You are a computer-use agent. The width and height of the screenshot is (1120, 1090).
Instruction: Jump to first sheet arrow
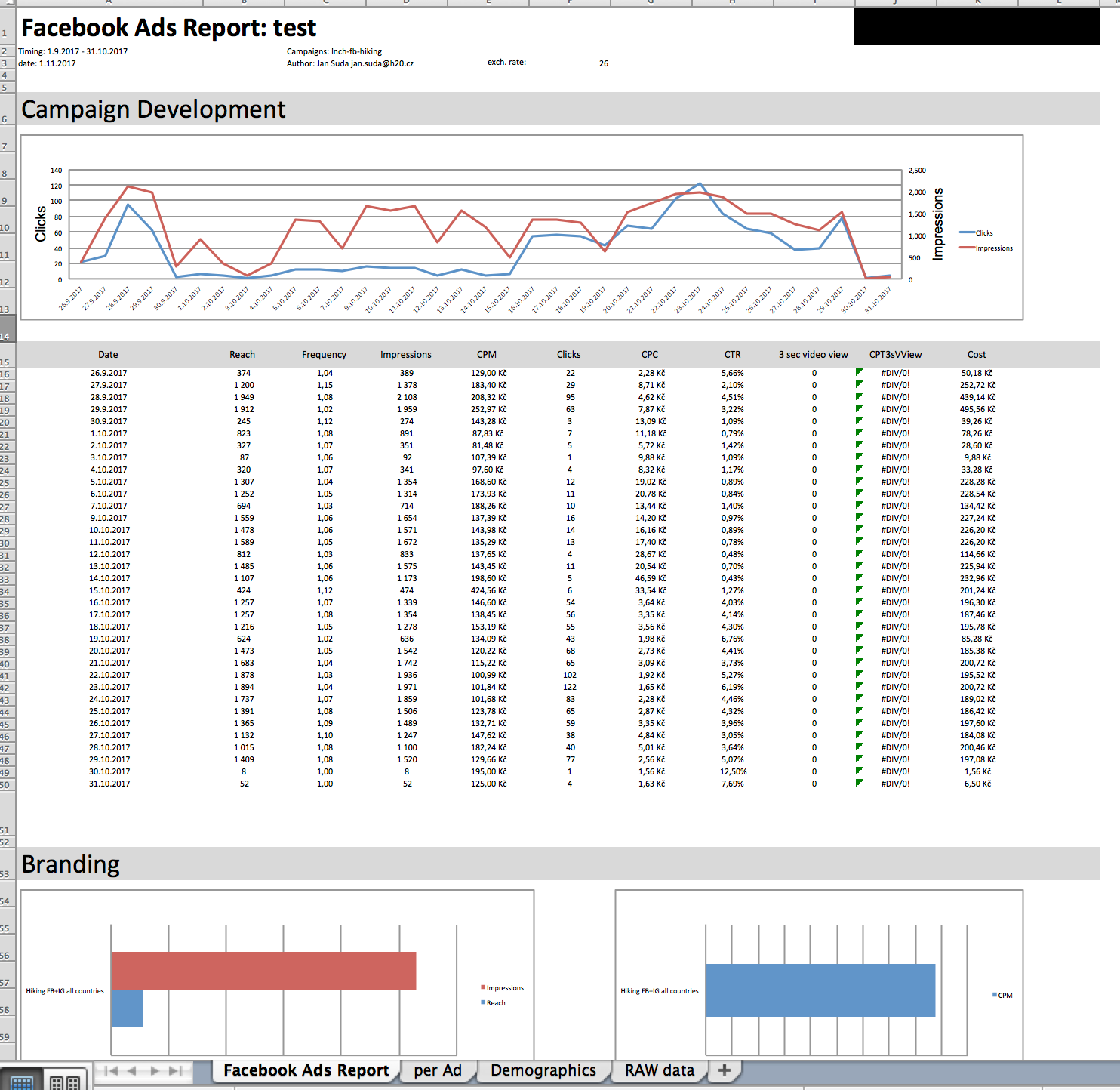pos(111,1070)
